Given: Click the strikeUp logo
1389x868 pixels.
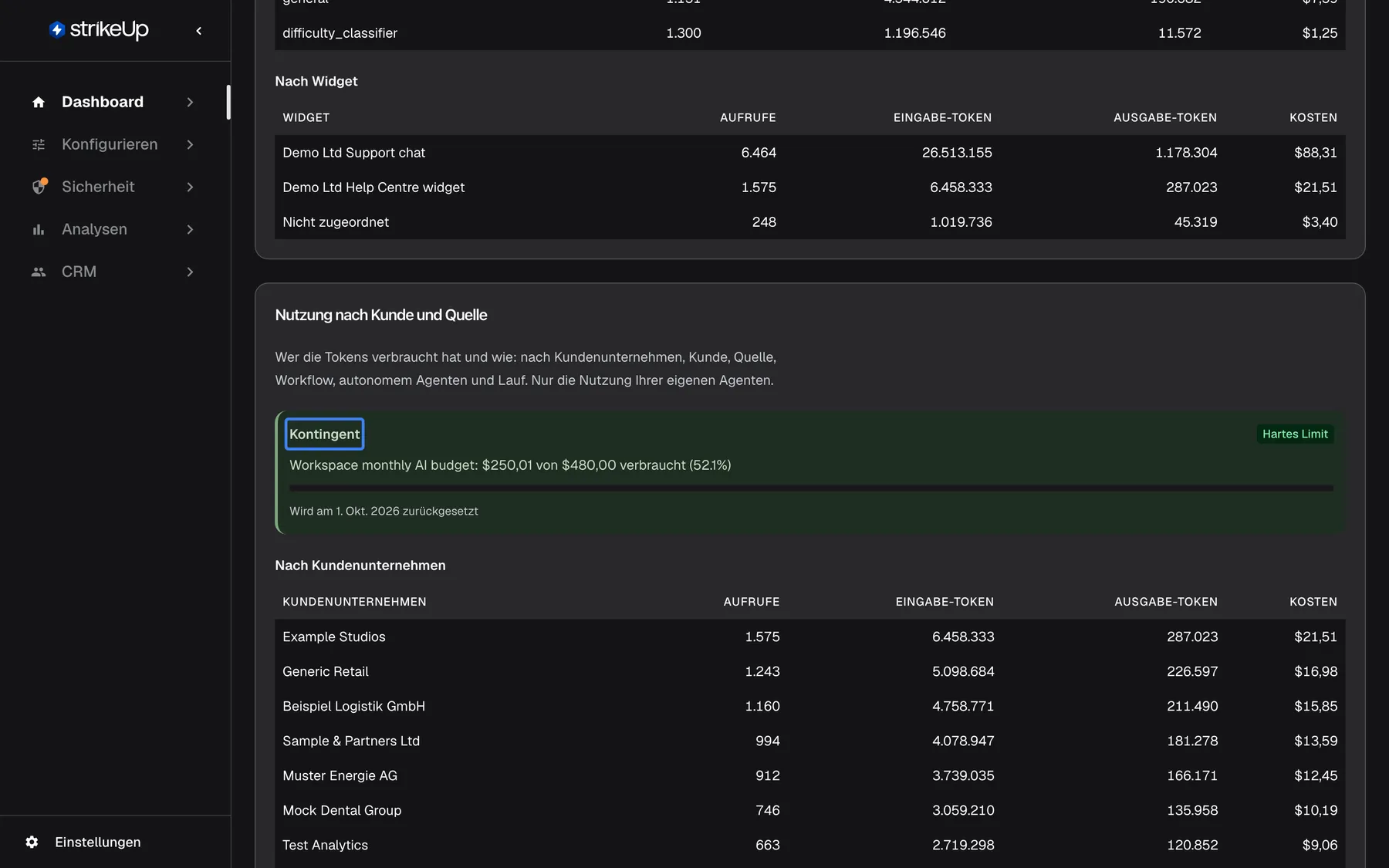Looking at the screenshot, I should click(99, 30).
